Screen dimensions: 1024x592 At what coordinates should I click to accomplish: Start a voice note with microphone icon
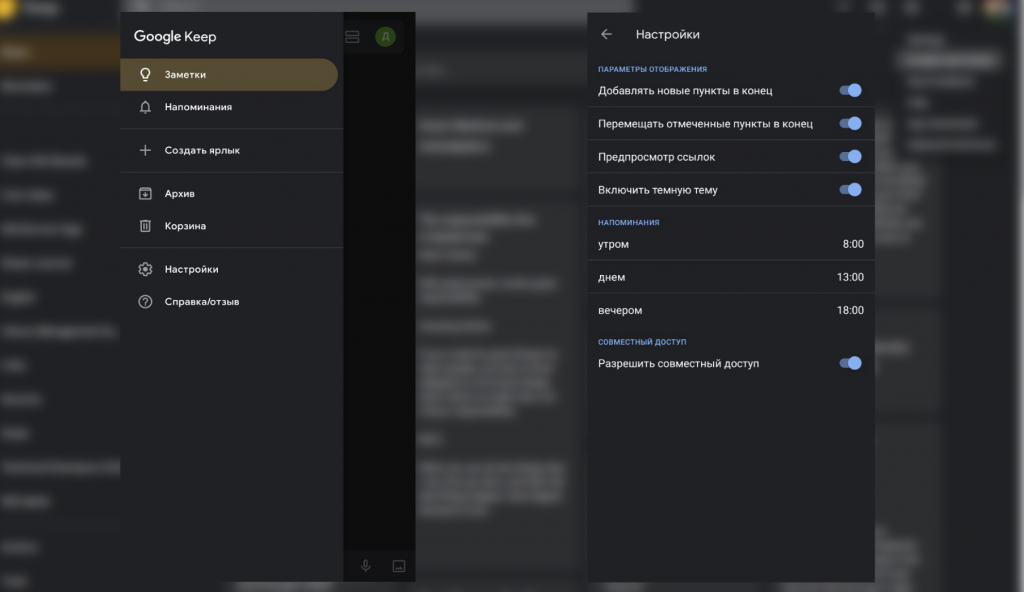pos(366,566)
